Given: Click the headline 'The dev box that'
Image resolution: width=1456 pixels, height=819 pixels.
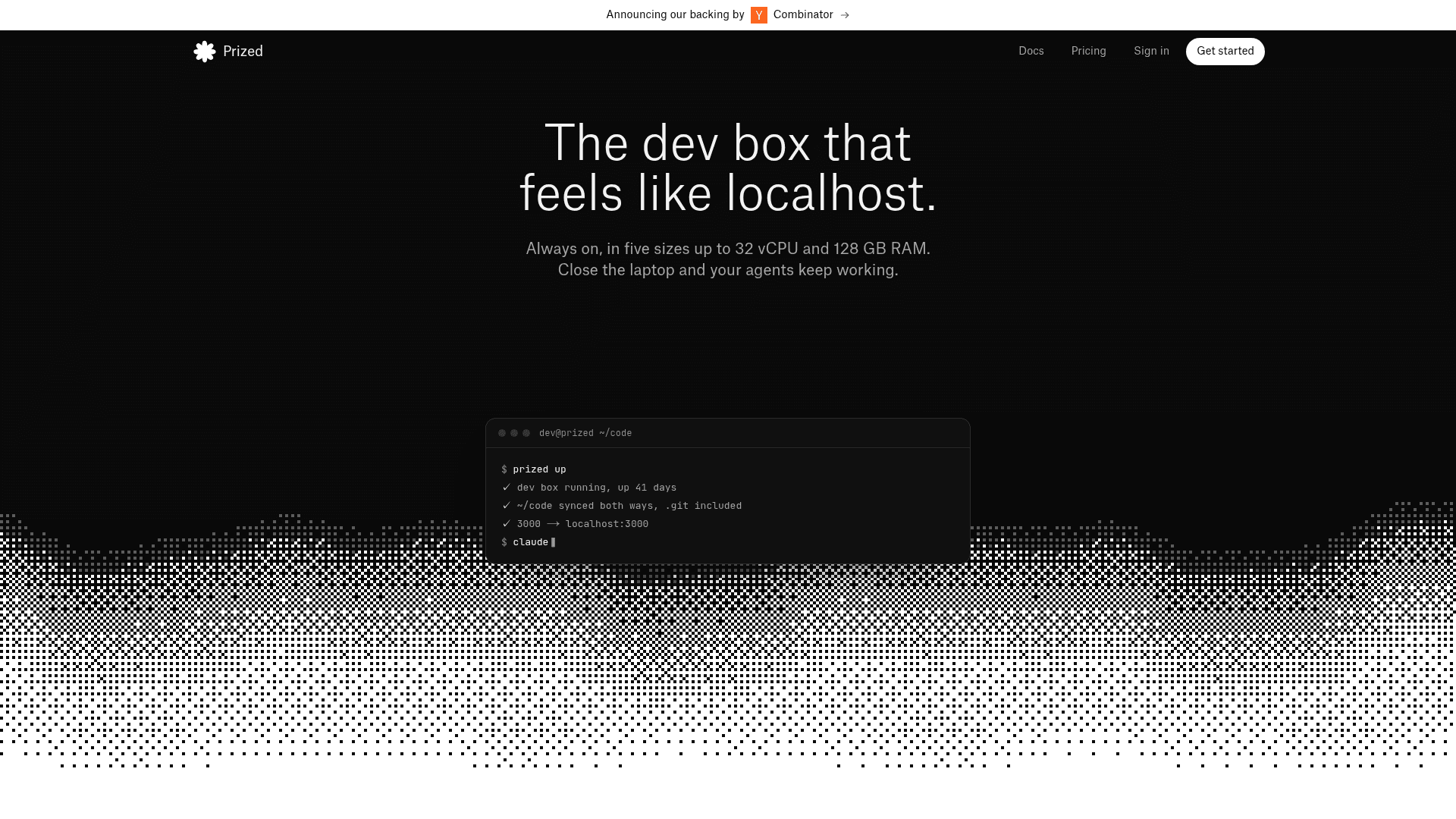Looking at the screenshot, I should [728, 143].
